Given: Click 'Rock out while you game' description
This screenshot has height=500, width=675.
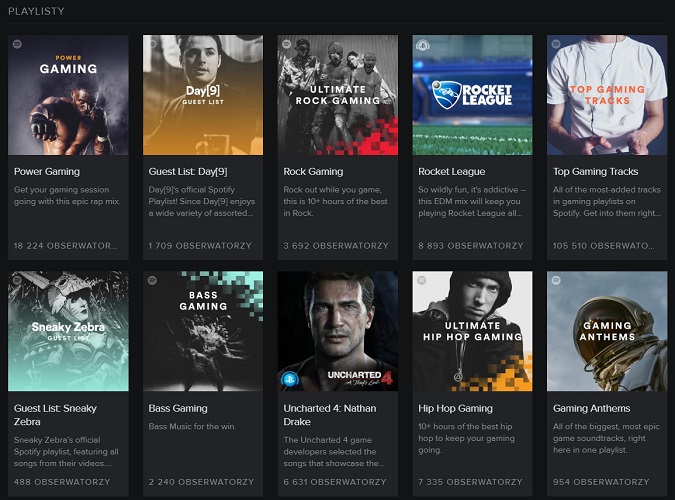Looking at the screenshot, I should coord(335,201).
